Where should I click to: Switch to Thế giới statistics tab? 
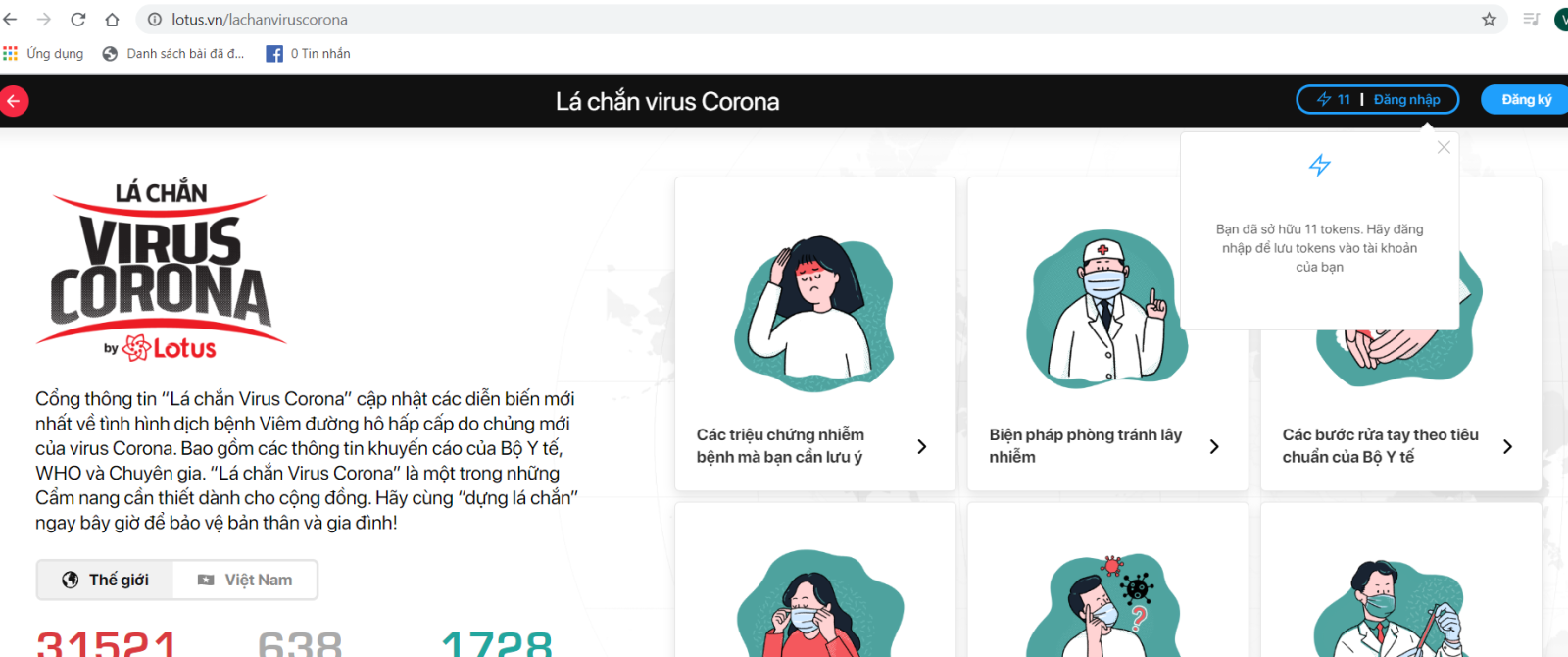tap(106, 580)
